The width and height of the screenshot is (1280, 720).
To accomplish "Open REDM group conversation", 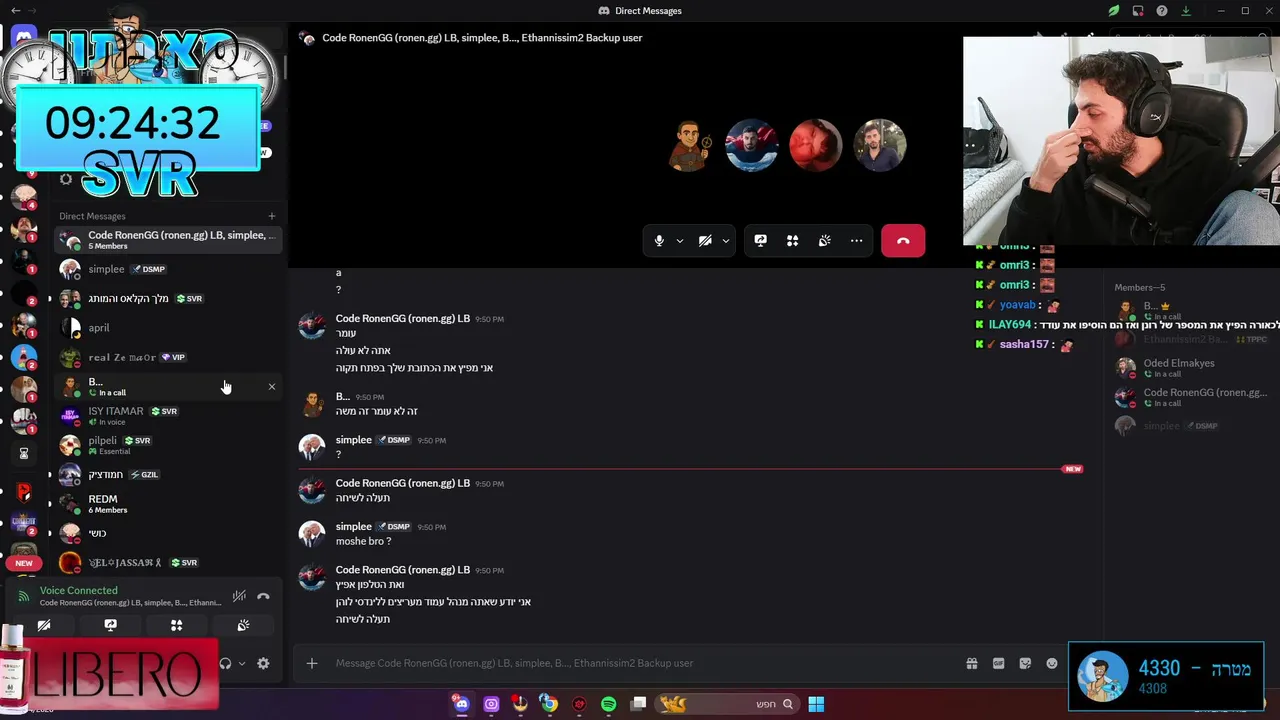I will click(x=167, y=504).
